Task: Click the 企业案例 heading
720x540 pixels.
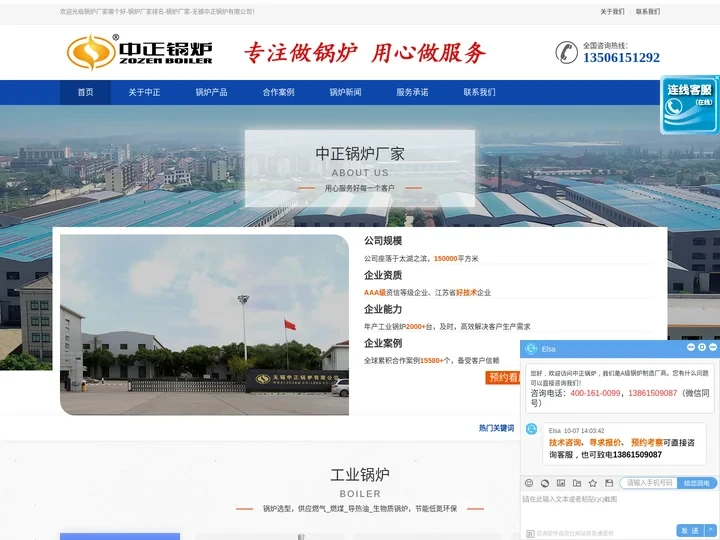Action: pyautogui.click(x=383, y=343)
